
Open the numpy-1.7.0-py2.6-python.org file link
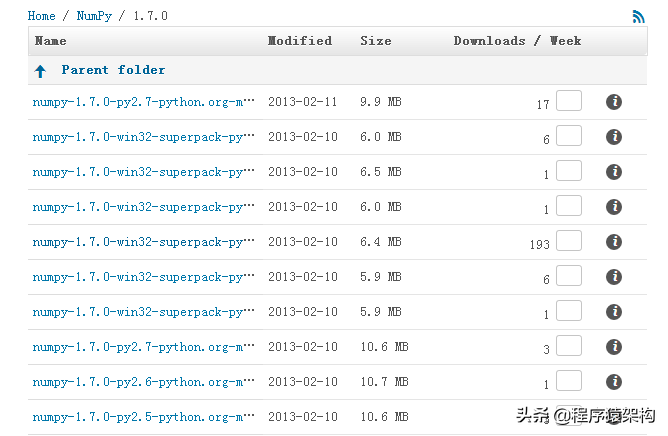[x=144, y=382]
